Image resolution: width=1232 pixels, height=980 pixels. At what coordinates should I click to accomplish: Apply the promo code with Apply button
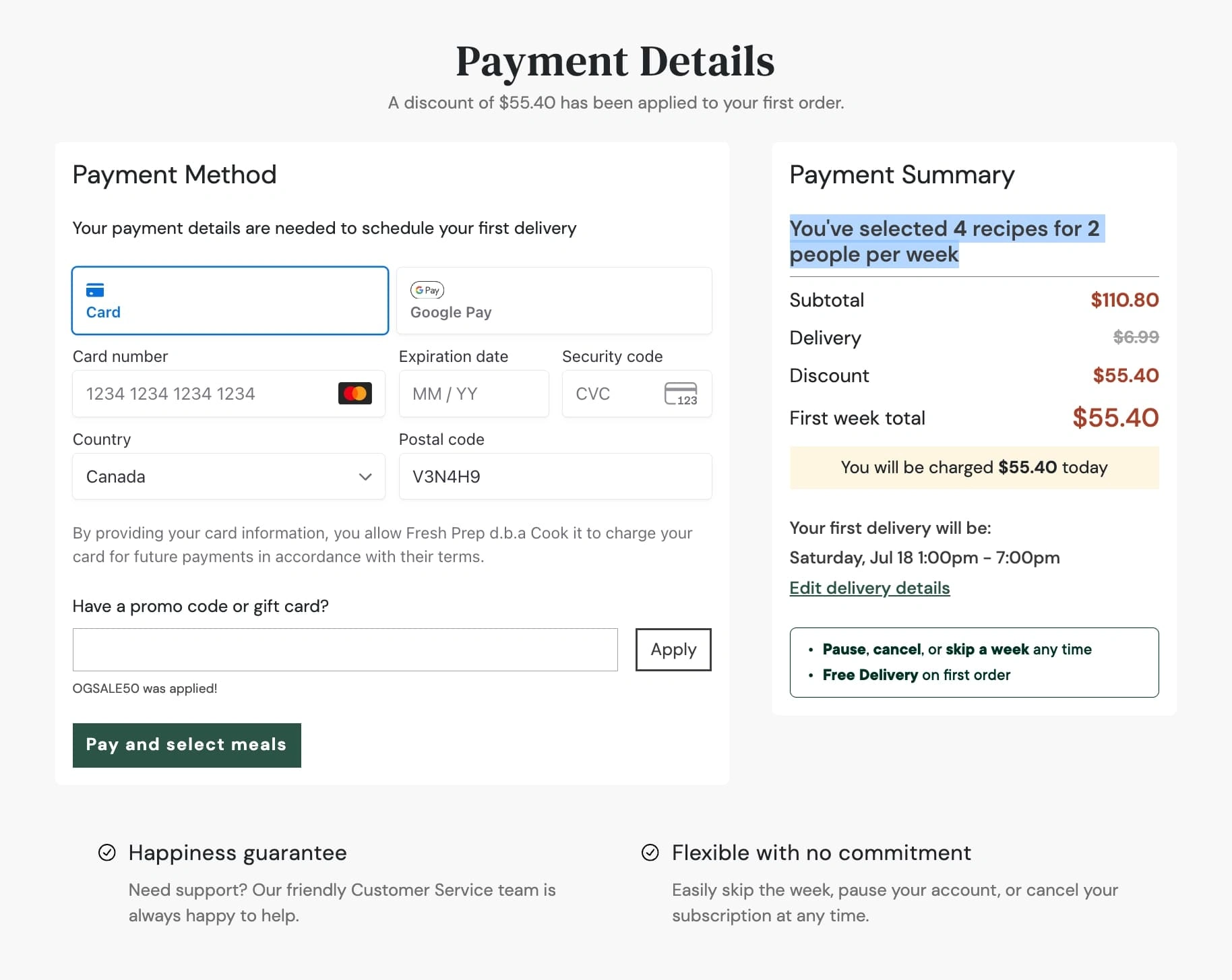673,650
